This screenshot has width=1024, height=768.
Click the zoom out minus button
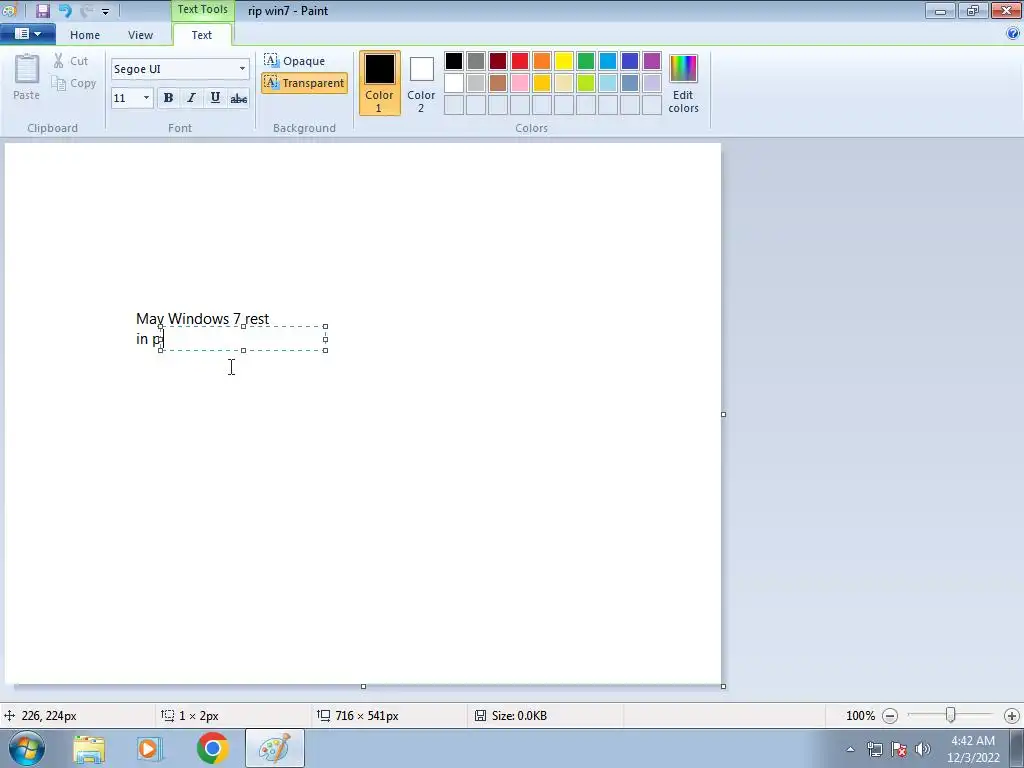click(x=890, y=716)
